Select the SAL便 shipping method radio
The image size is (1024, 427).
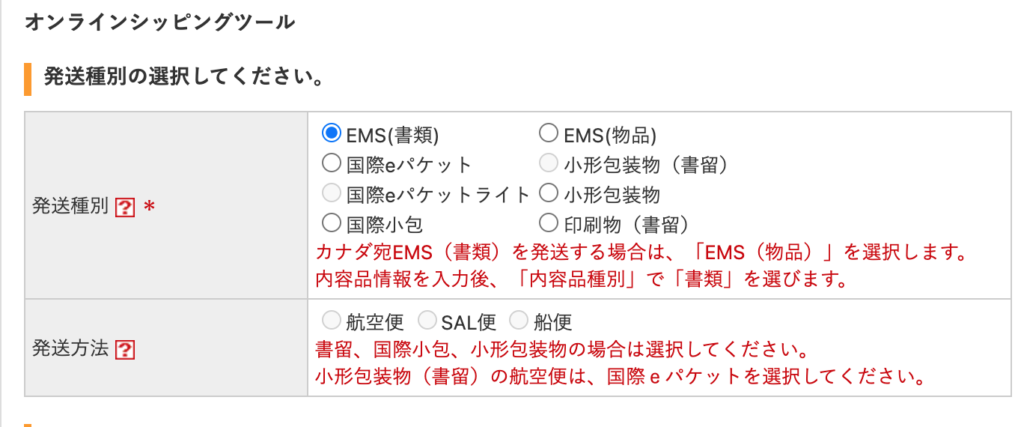pyautogui.click(x=426, y=321)
